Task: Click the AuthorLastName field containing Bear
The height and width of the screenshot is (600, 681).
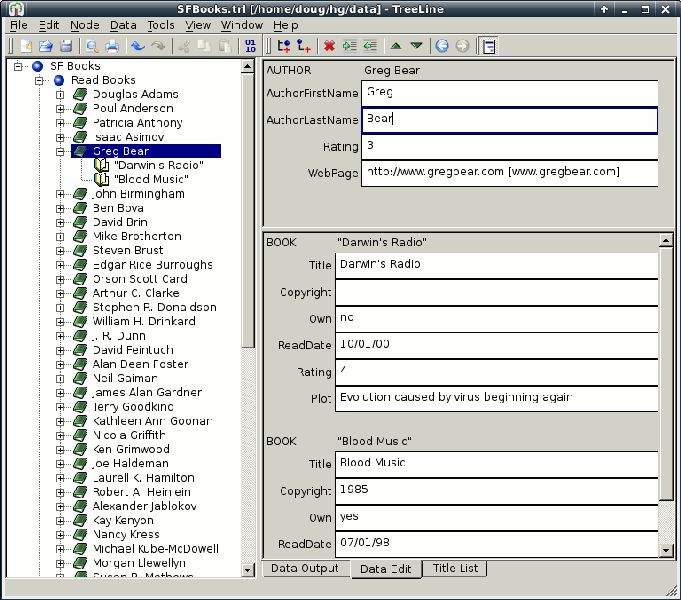Action: pyautogui.click(x=509, y=120)
